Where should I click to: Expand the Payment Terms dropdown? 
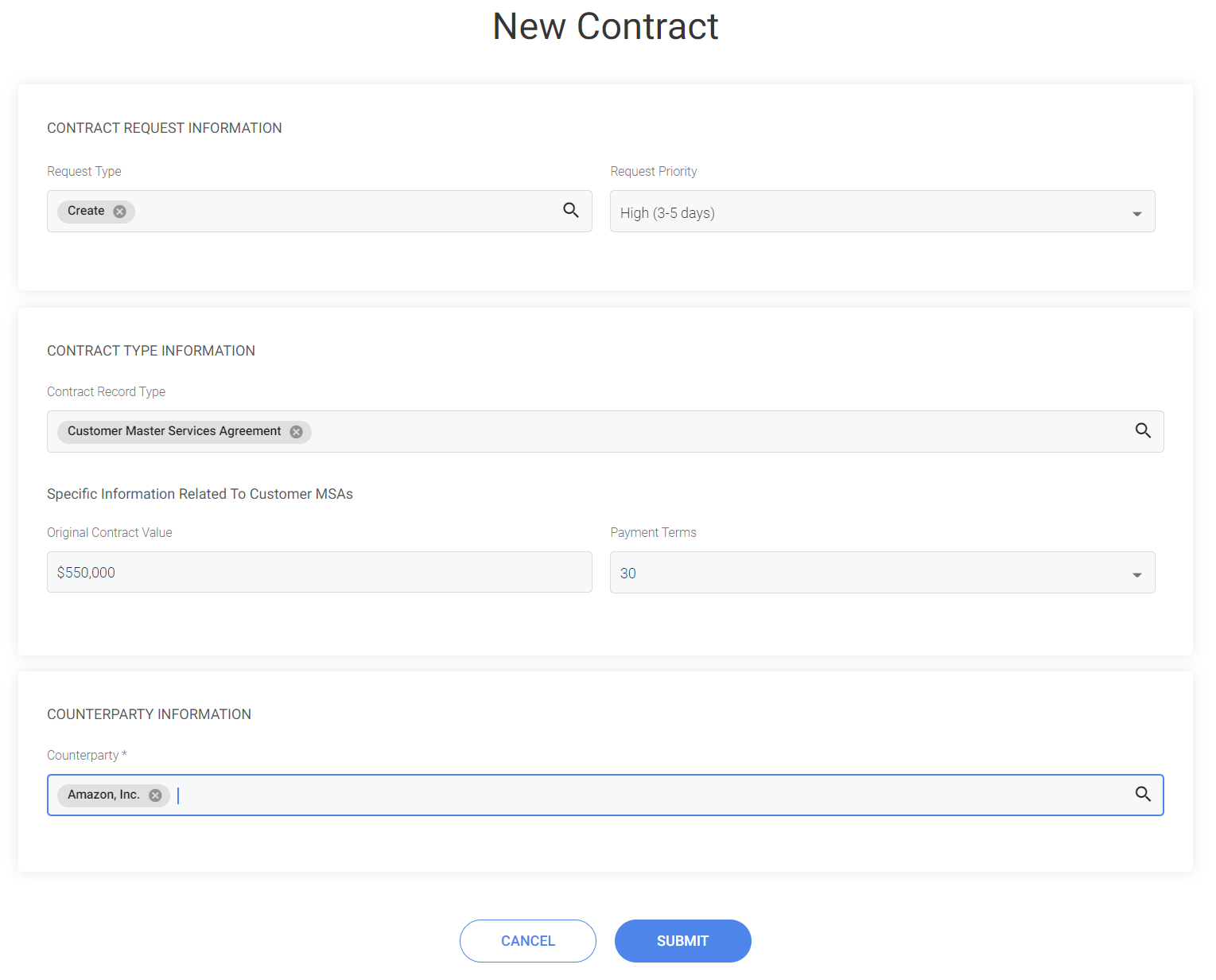point(882,573)
